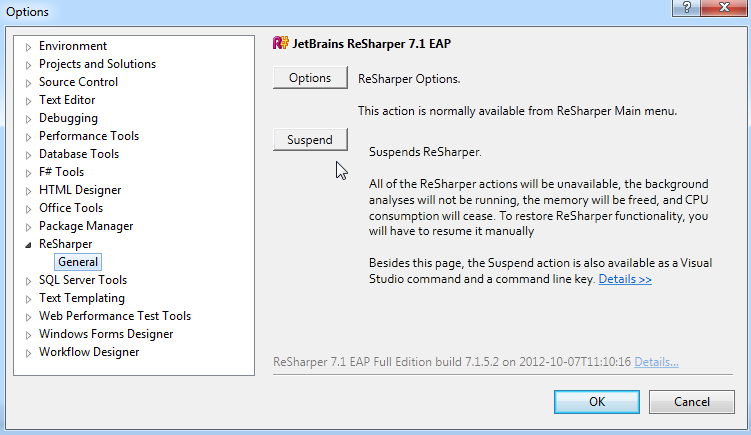This screenshot has width=751, height=435.
Task: Expand the Projects and Solutions arrow
Action: coord(28,65)
